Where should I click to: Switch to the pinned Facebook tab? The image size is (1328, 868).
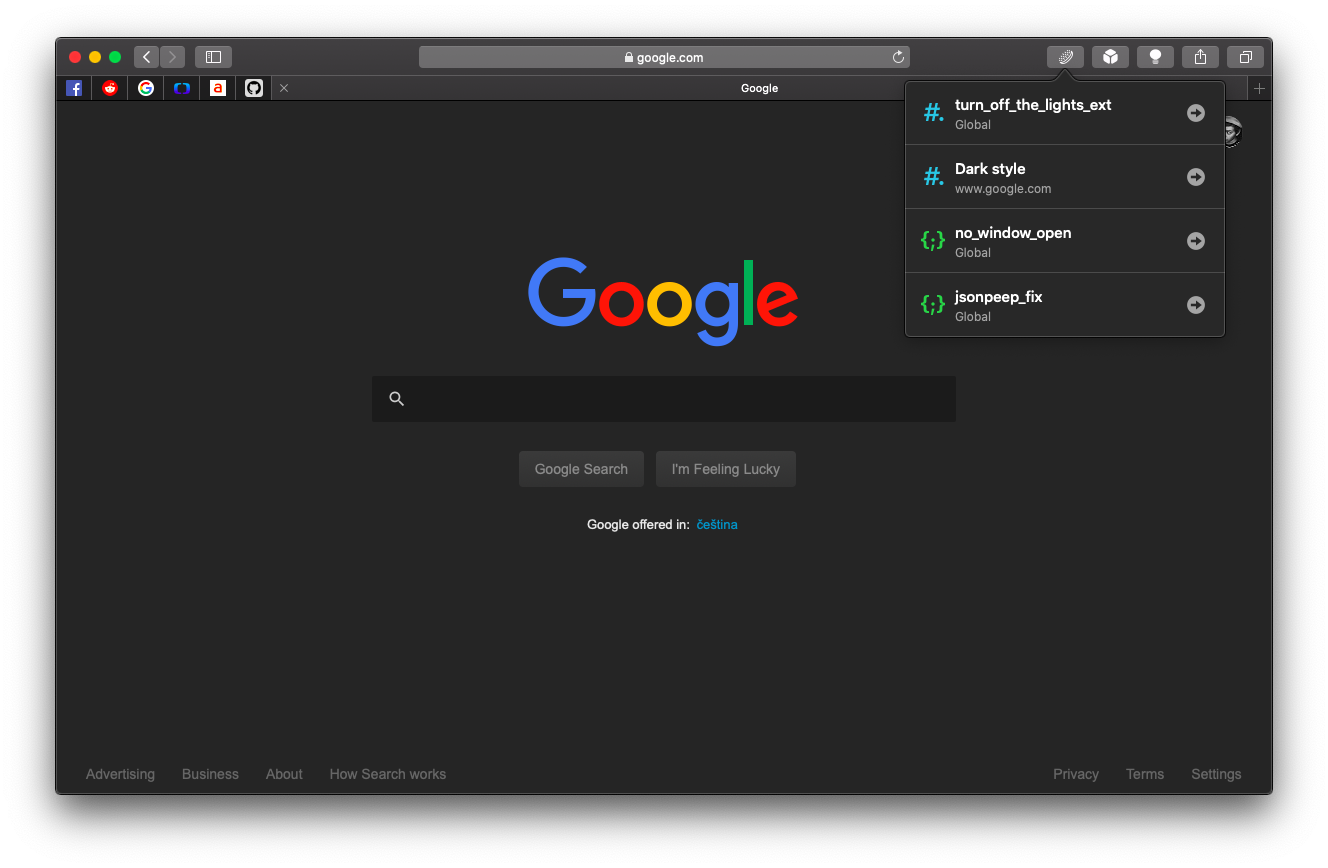pyautogui.click(x=74, y=88)
